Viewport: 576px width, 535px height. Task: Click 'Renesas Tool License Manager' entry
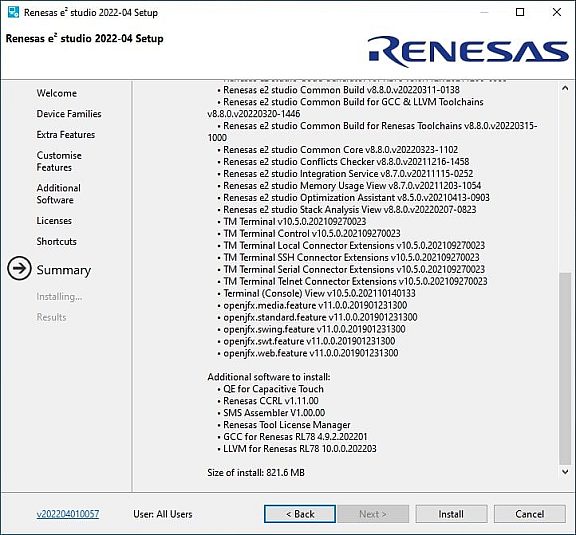pyautogui.click(x=287, y=425)
